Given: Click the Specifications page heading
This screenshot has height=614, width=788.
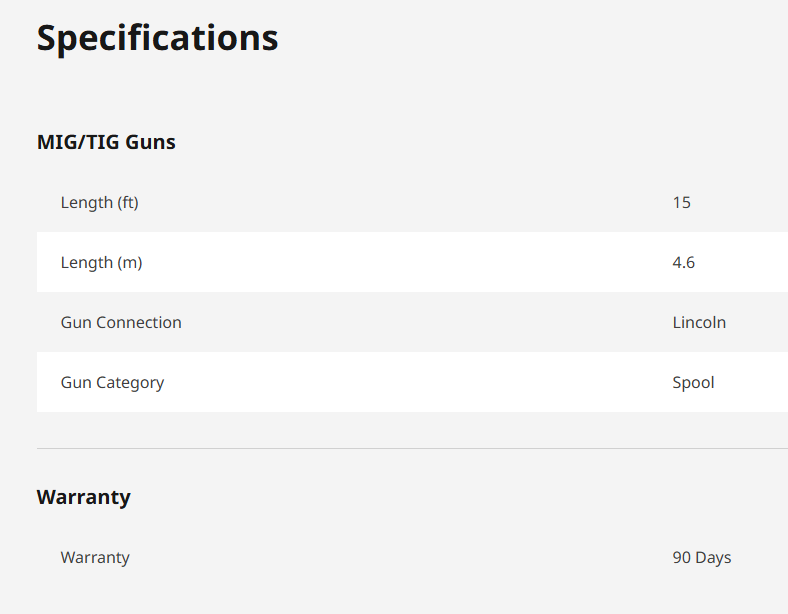Looking at the screenshot, I should point(157,38).
